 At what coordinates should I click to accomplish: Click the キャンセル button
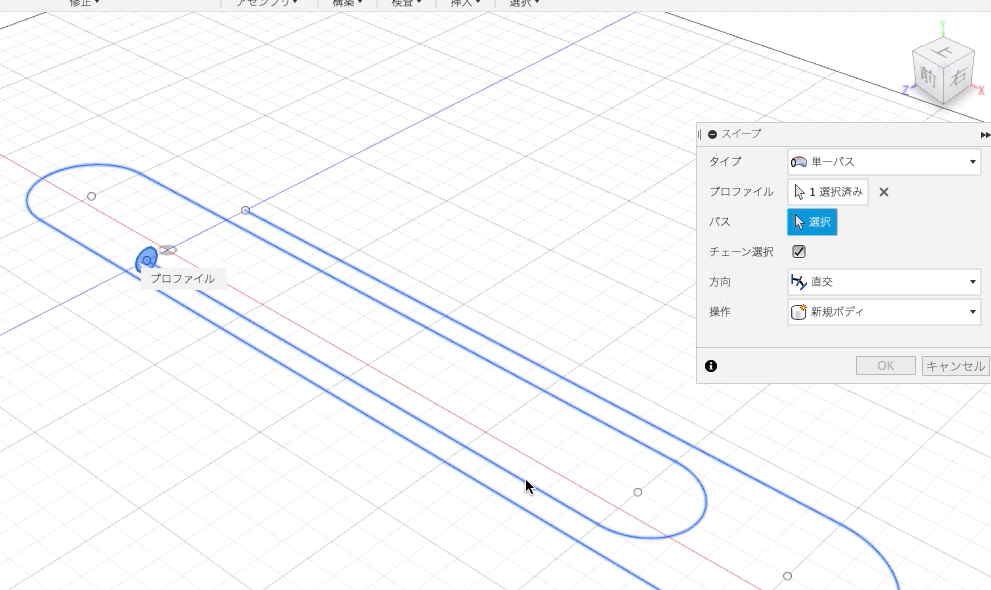[x=955, y=366]
